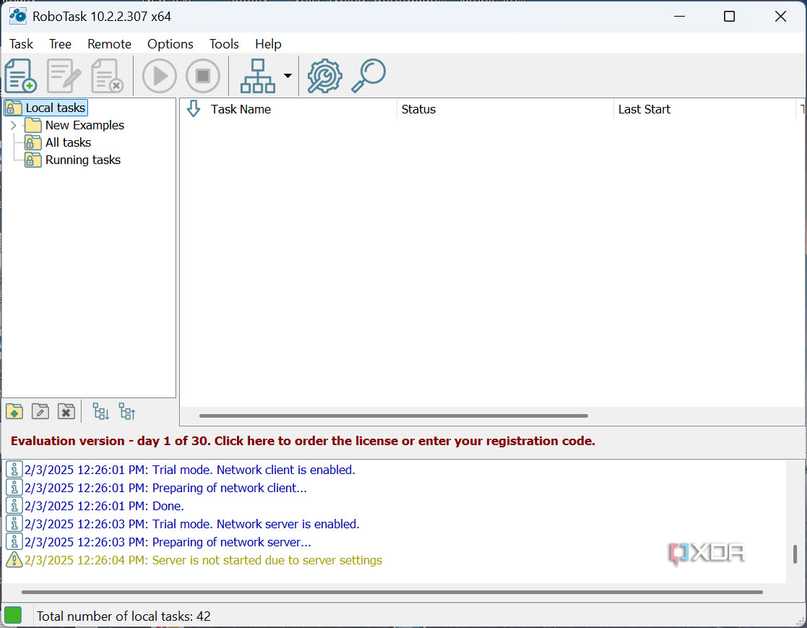Image resolution: width=807 pixels, height=628 pixels.
Task: Sort by the Task Name column header
Action: pos(240,109)
